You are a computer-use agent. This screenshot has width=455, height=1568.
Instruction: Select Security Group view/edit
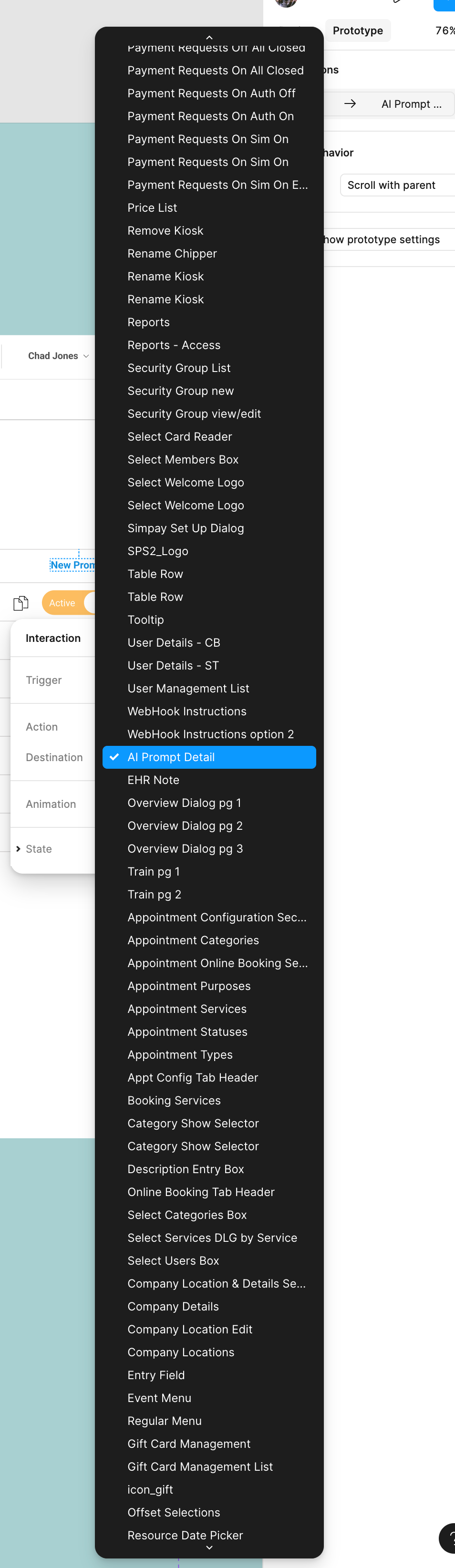pyautogui.click(x=209, y=414)
